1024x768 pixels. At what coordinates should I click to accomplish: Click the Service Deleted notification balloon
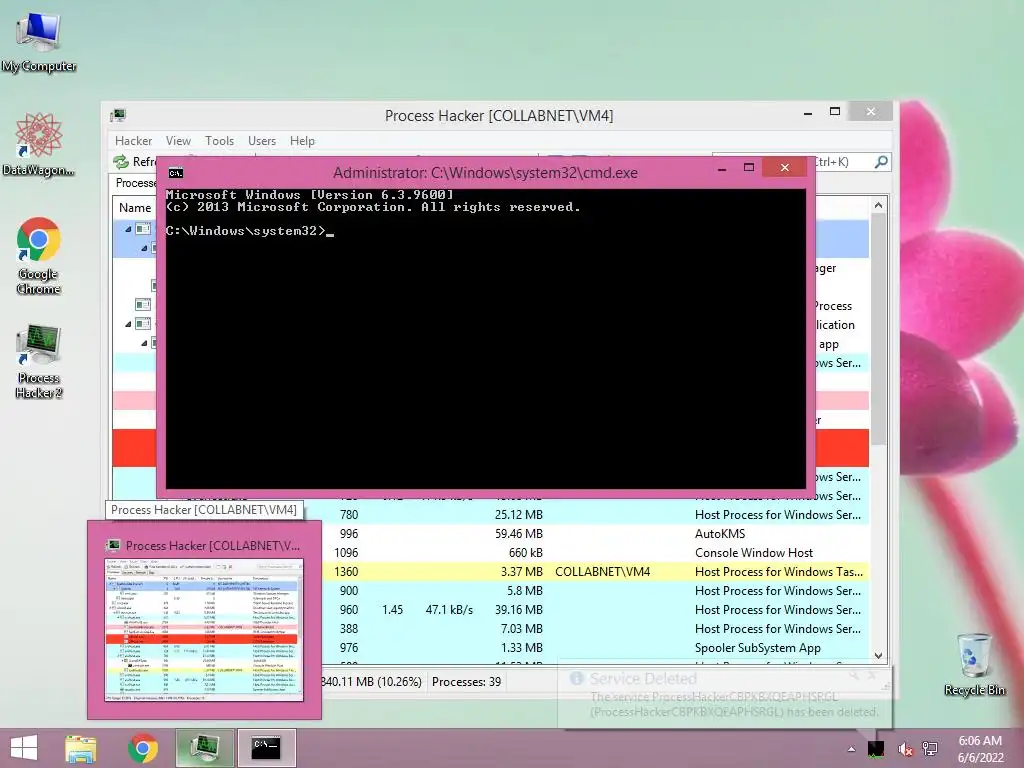click(724, 696)
